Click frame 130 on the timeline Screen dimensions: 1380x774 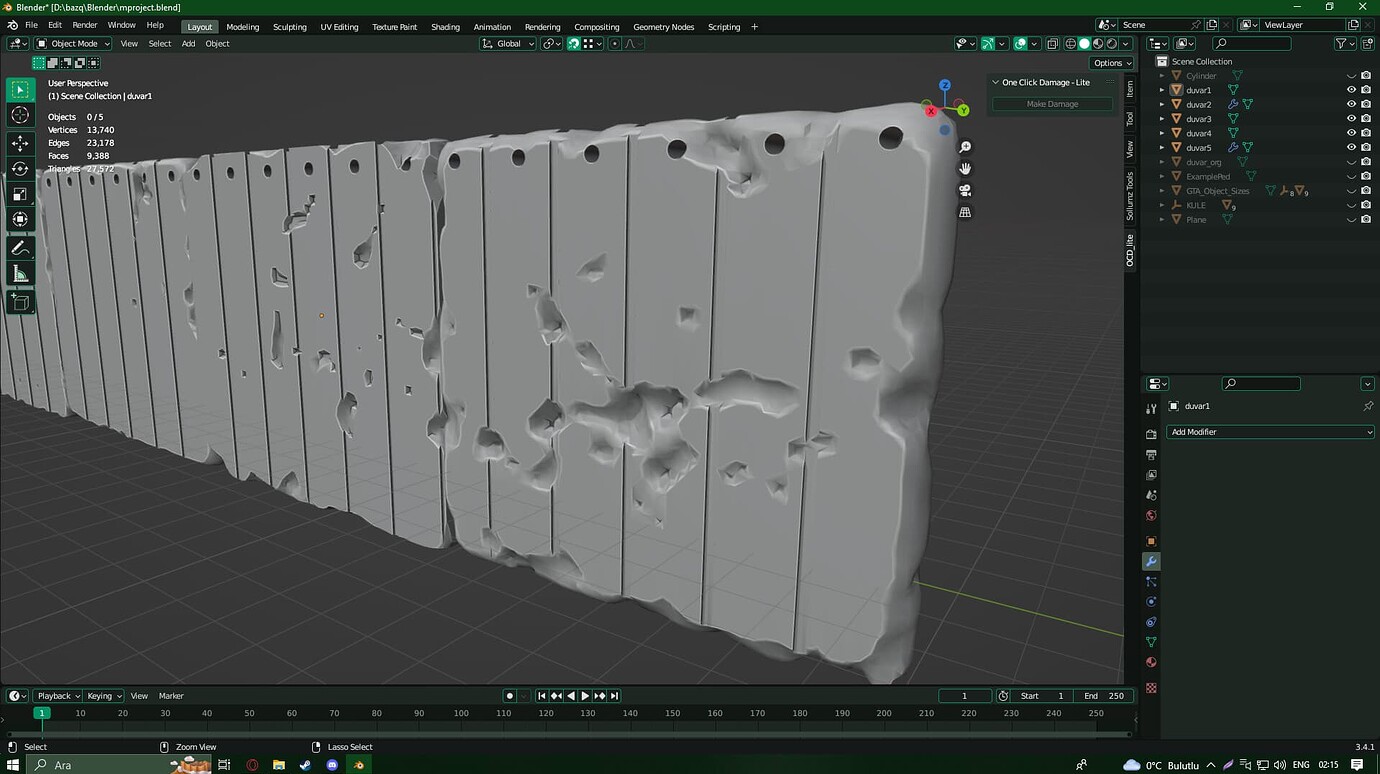click(589, 713)
